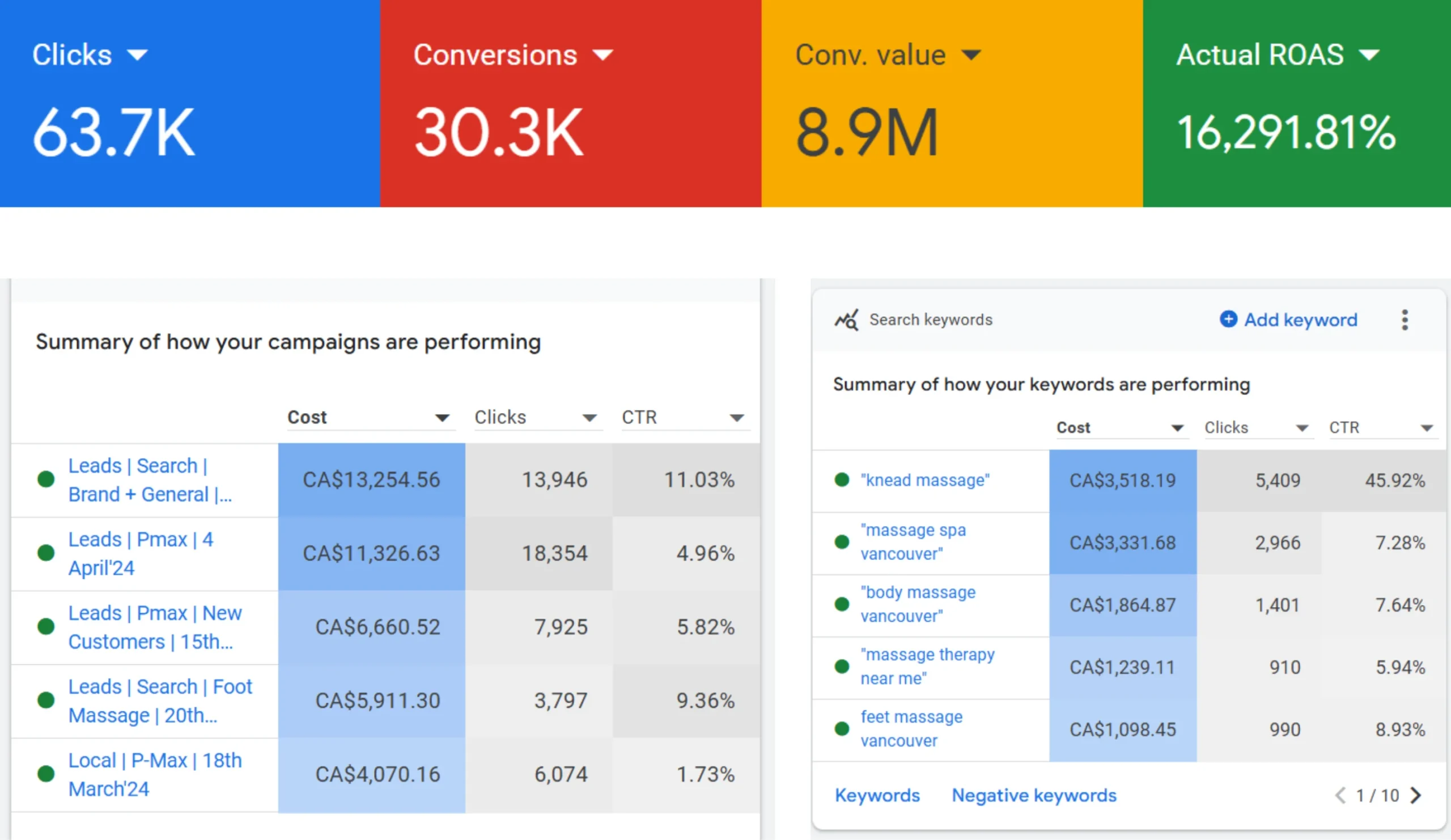The height and width of the screenshot is (840, 1451).
Task: Click the CA$13,254.56 cost cell
Action: click(x=371, y=480)
